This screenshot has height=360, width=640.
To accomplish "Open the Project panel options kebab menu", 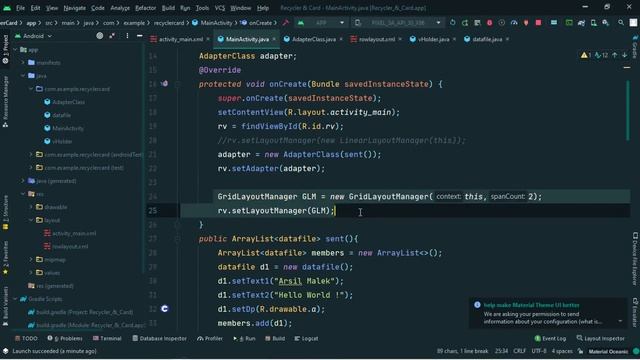I will point(127,36).
